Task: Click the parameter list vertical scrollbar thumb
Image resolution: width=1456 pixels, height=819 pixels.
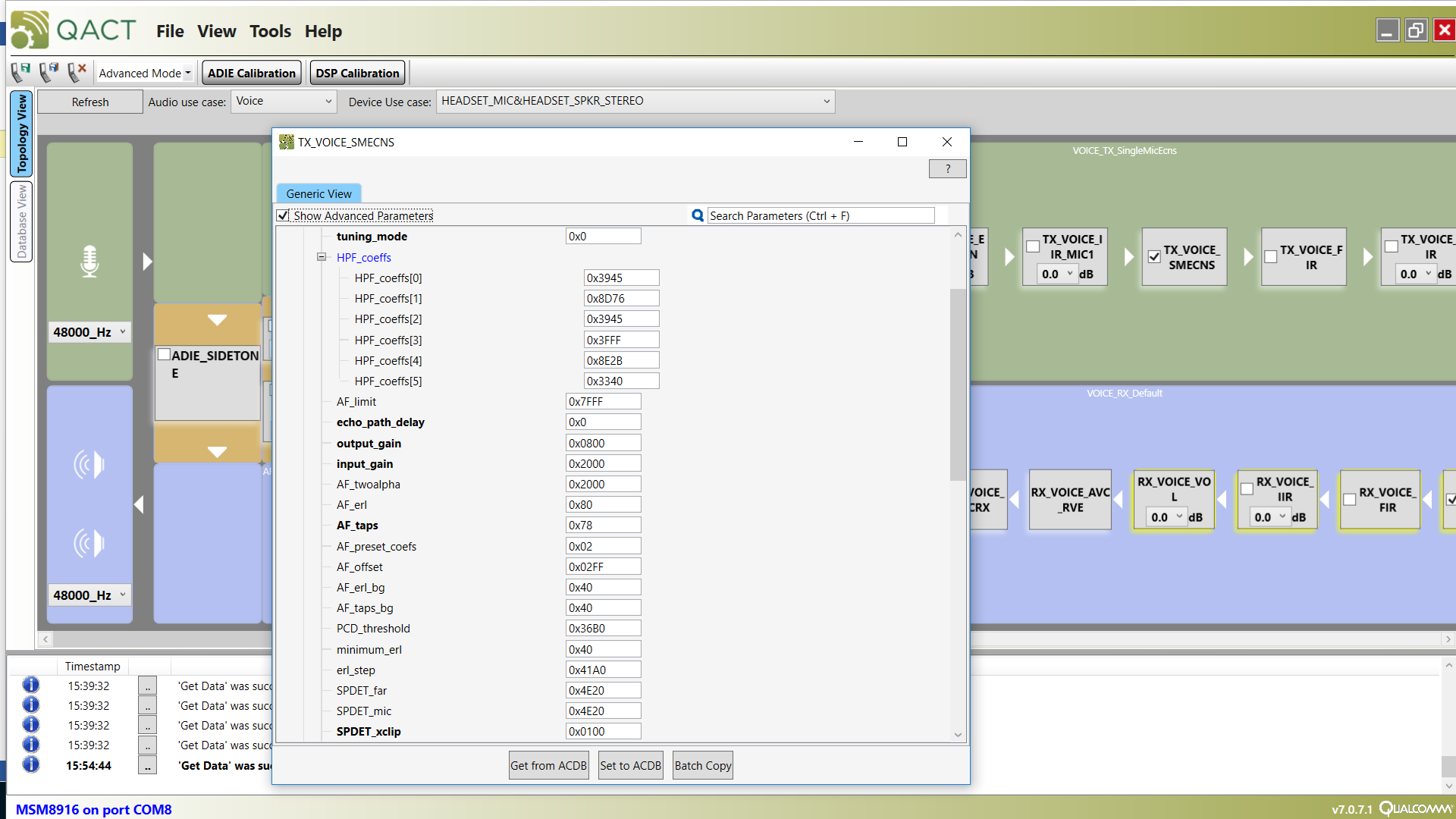Action: 958,384
